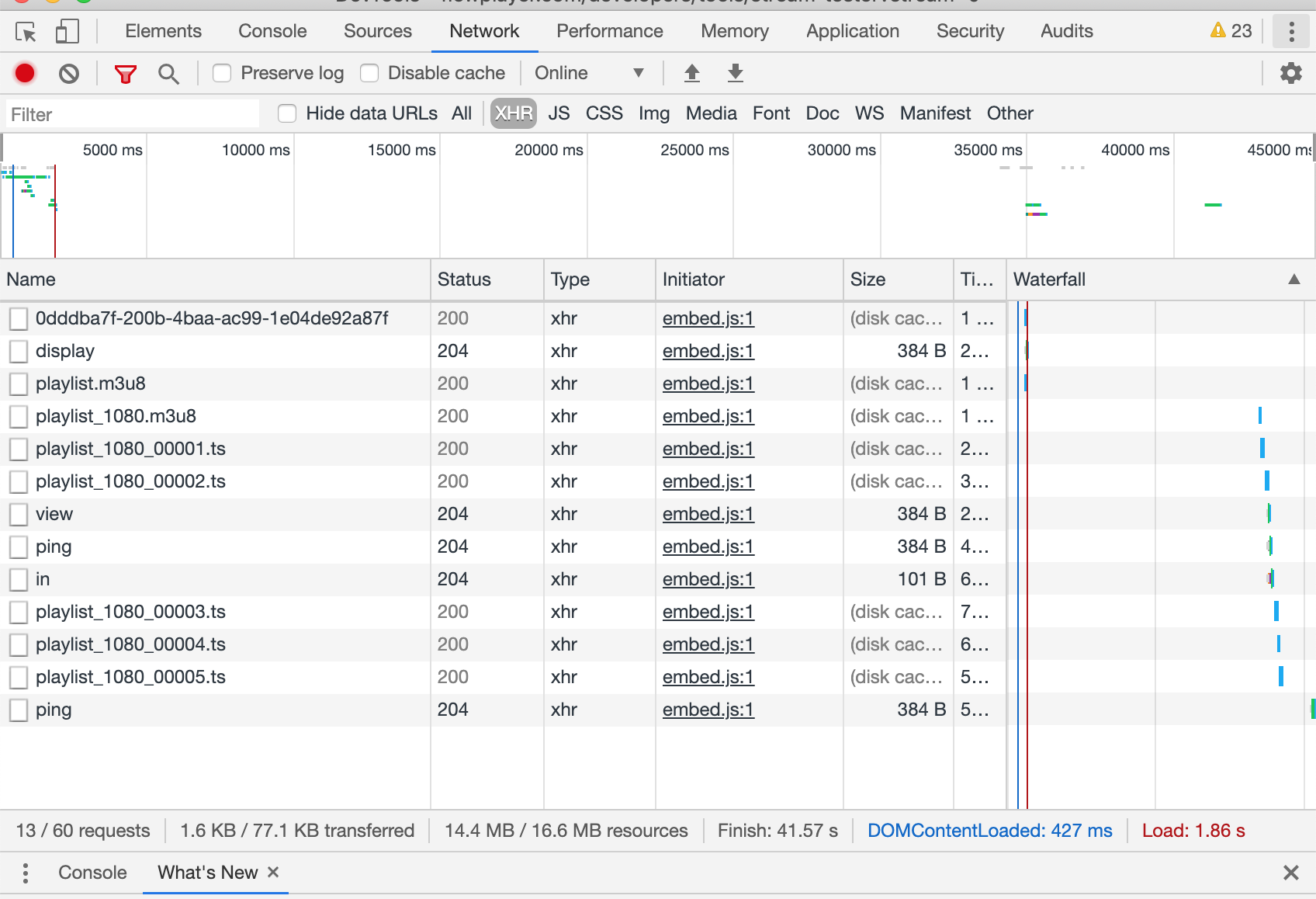Tick the Hide data URLs checkbox
The height and width of the screenshot is (899, 1316).
[287, 113]
